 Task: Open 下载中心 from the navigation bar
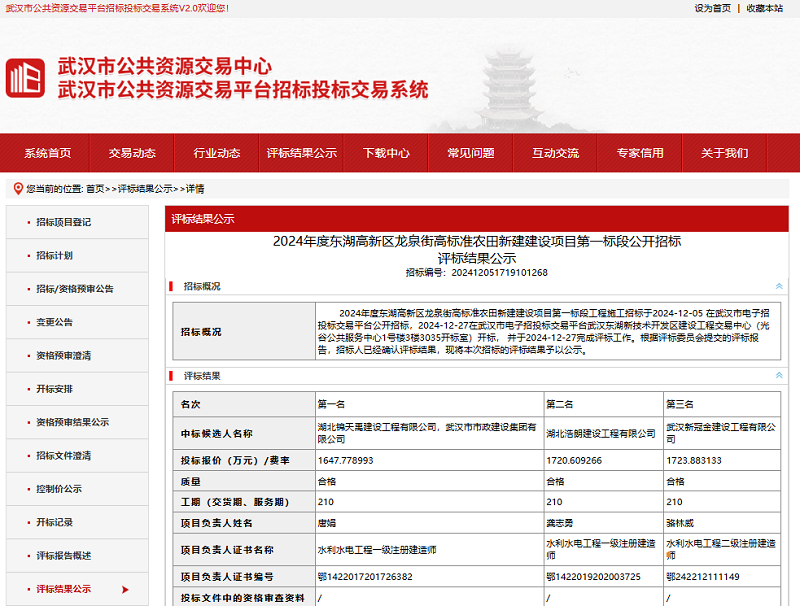386,153
